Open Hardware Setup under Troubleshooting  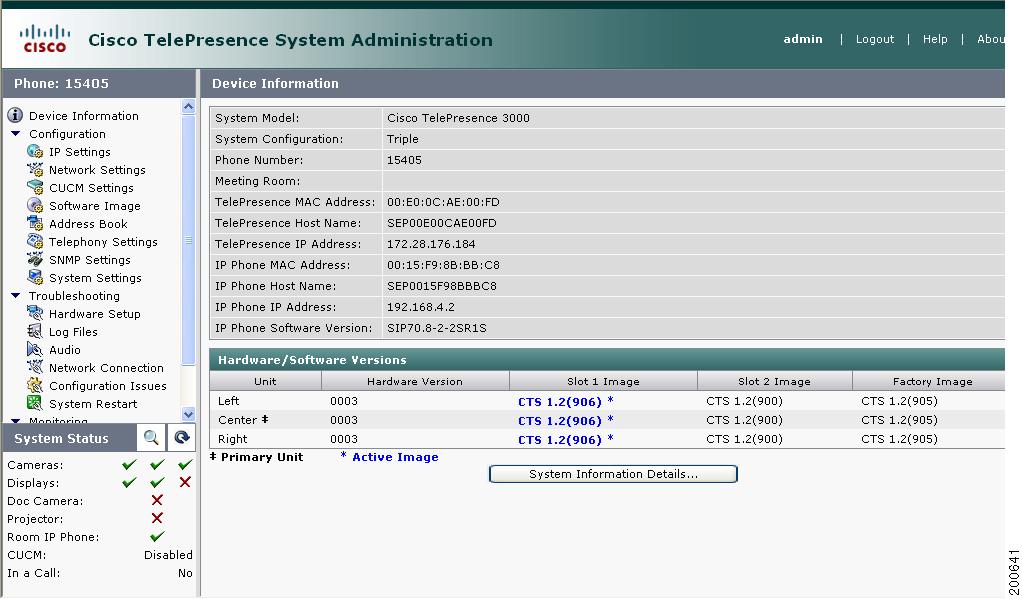tap(95, 314)
